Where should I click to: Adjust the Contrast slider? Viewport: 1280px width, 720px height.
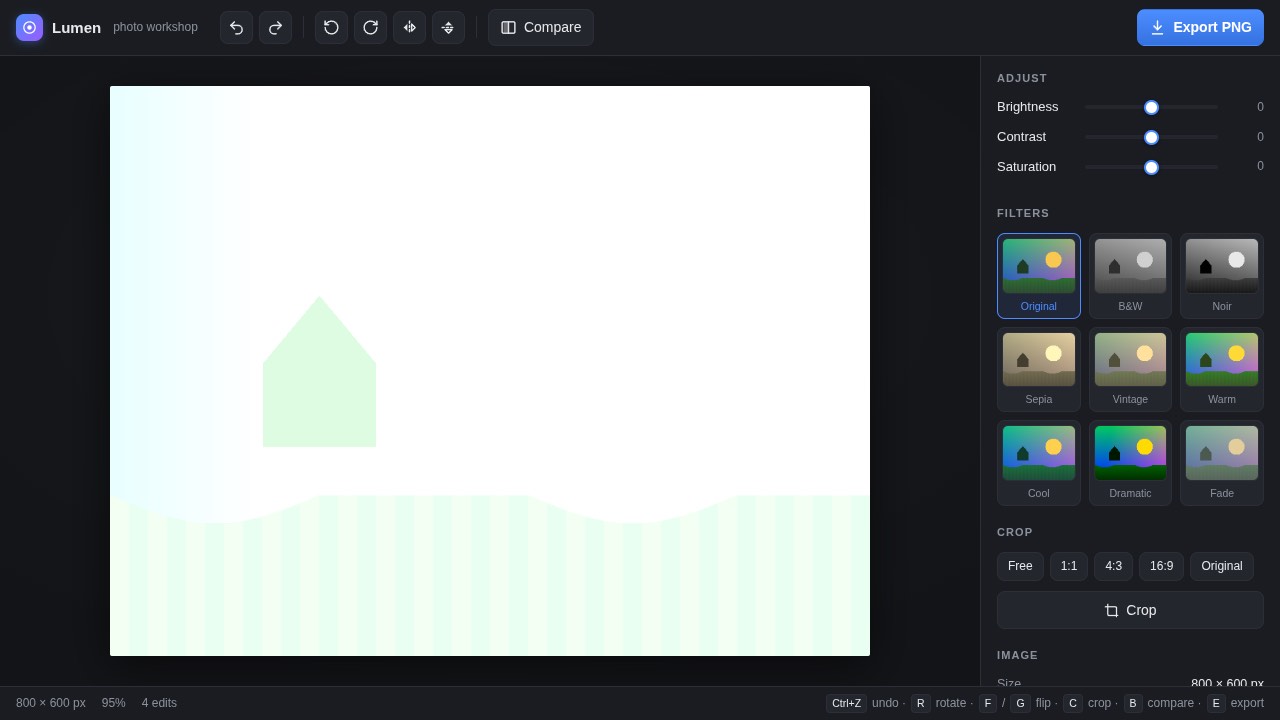(x=1151, y=137)
